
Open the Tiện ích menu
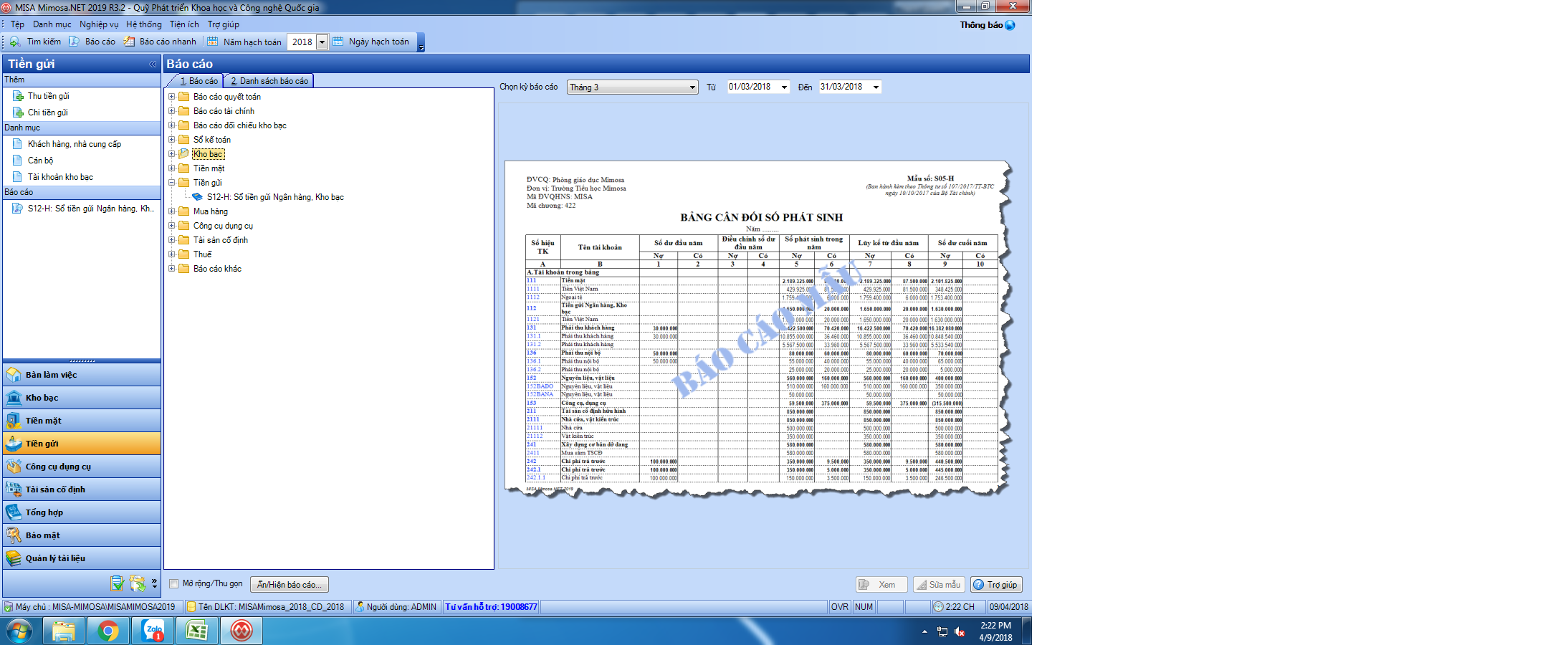184,24
